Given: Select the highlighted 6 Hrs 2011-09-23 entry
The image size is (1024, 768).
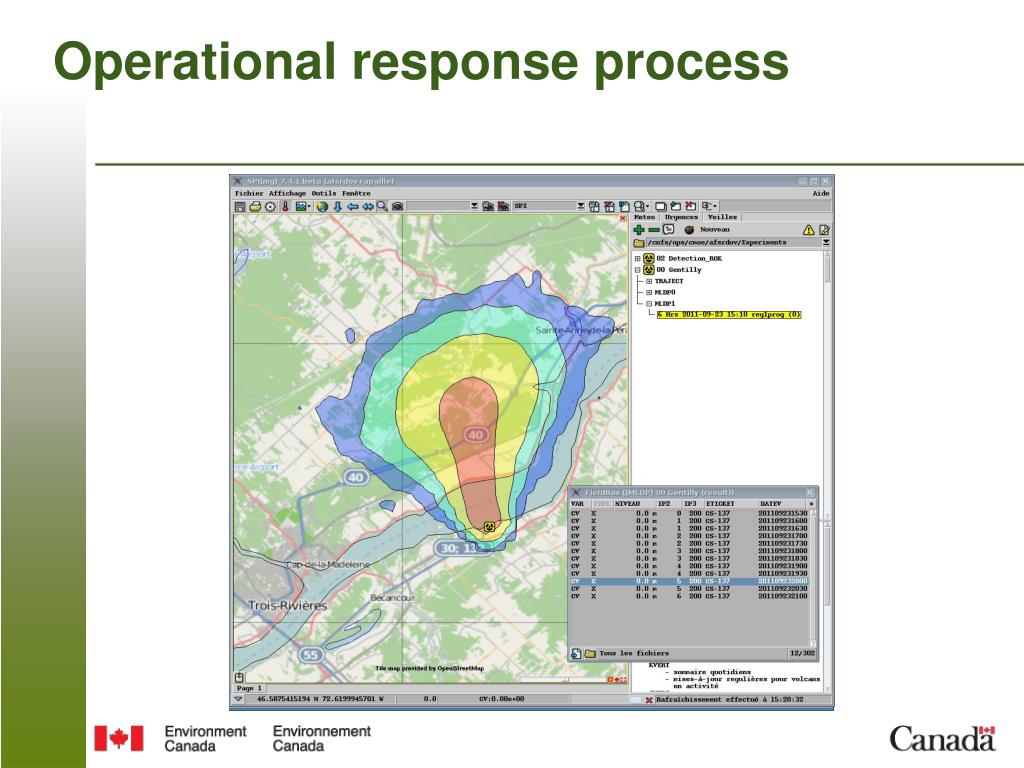Looking at the screenshot, I should click(x=729, y=315).
